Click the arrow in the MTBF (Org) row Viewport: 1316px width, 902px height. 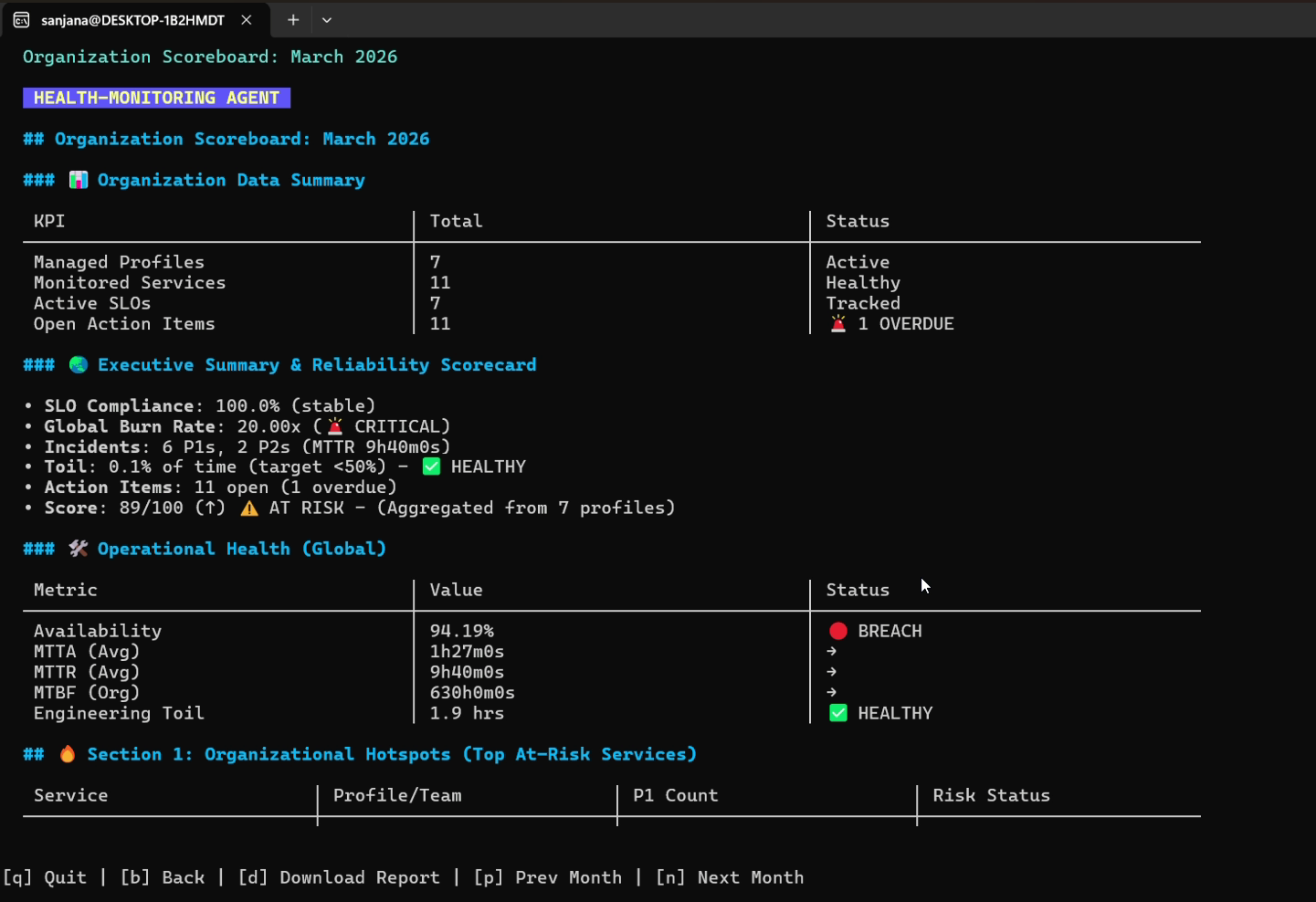(x=832, y=692)
